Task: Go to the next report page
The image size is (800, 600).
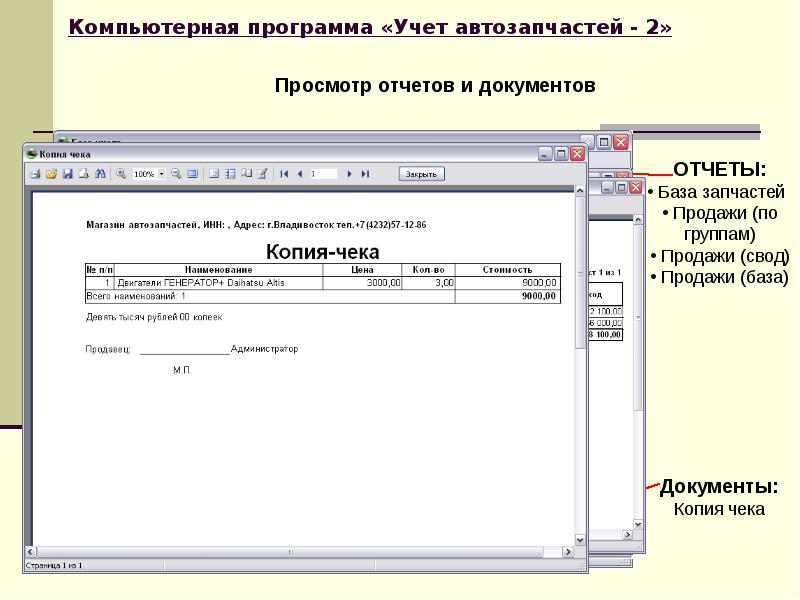Action: tap(349, 174)
